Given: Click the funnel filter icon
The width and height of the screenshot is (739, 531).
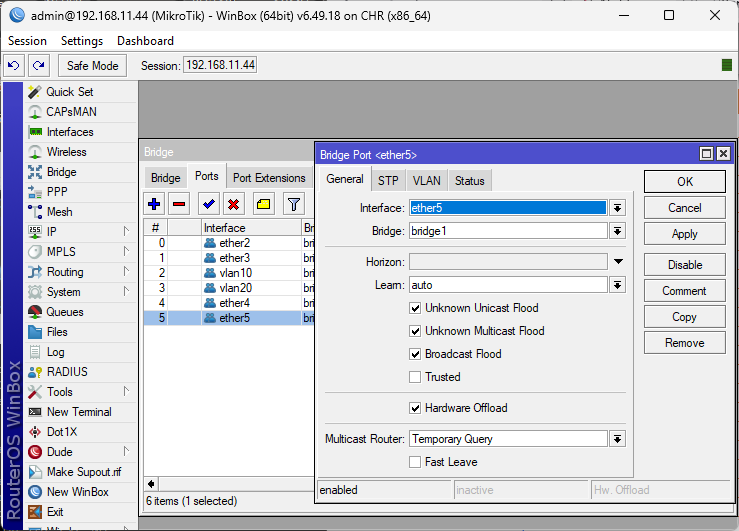Looking at the screenshot, I should click(293, 204).
